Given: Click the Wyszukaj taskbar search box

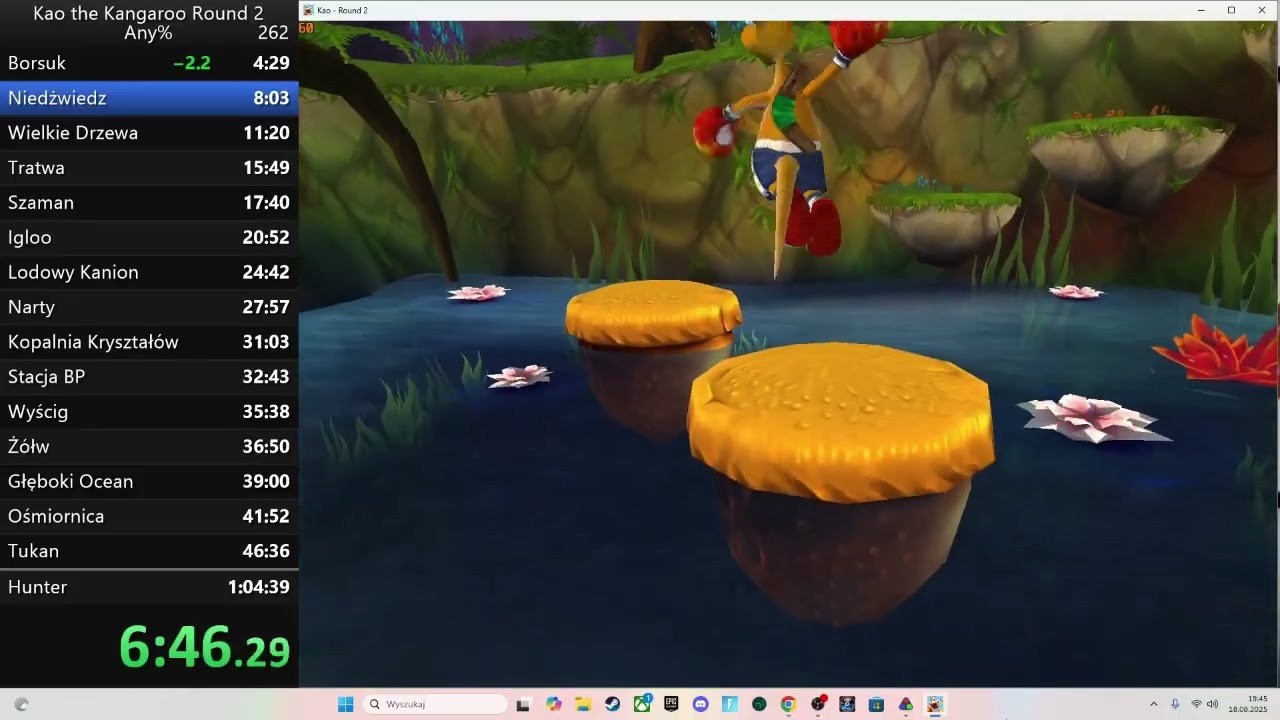Looking at the screenshot, I should click(x=435, y=704).
